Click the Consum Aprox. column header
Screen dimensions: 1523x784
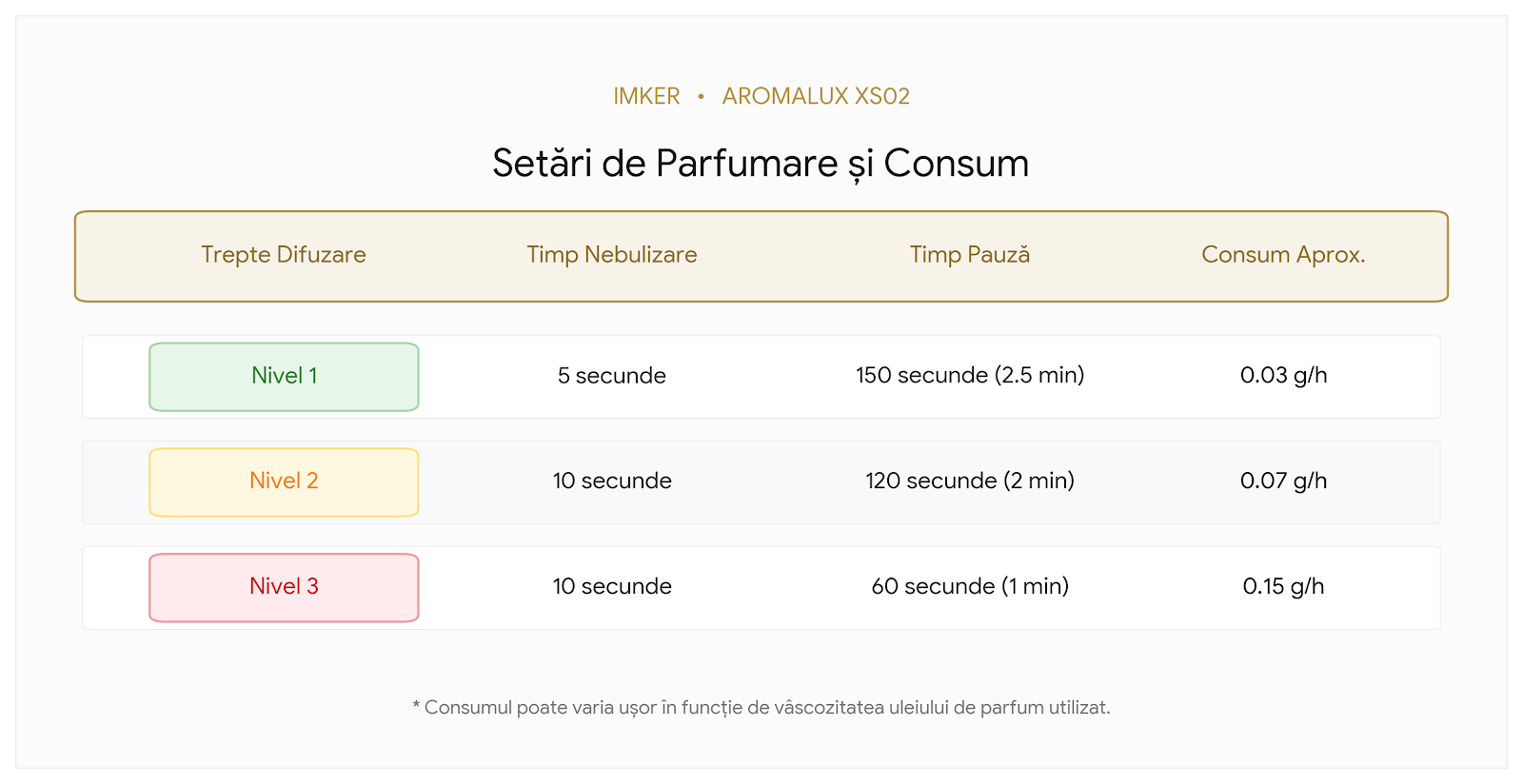[x=1283, y=255]
